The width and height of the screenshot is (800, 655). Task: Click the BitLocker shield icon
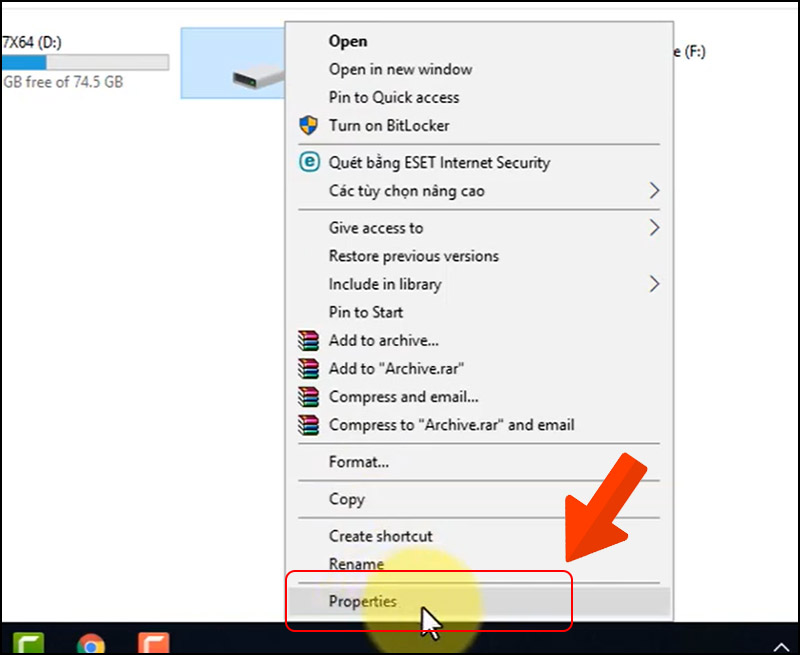click(x=308, y=125)
